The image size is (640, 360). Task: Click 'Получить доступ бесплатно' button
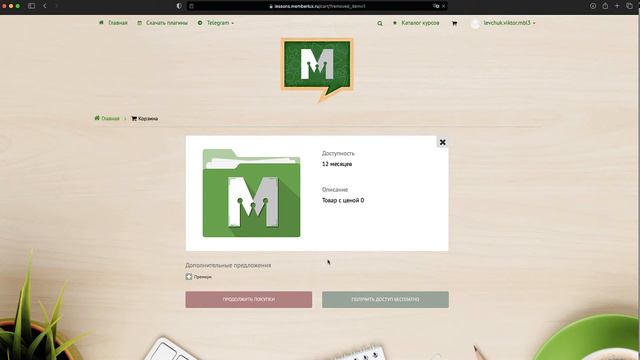coord(385,300)
